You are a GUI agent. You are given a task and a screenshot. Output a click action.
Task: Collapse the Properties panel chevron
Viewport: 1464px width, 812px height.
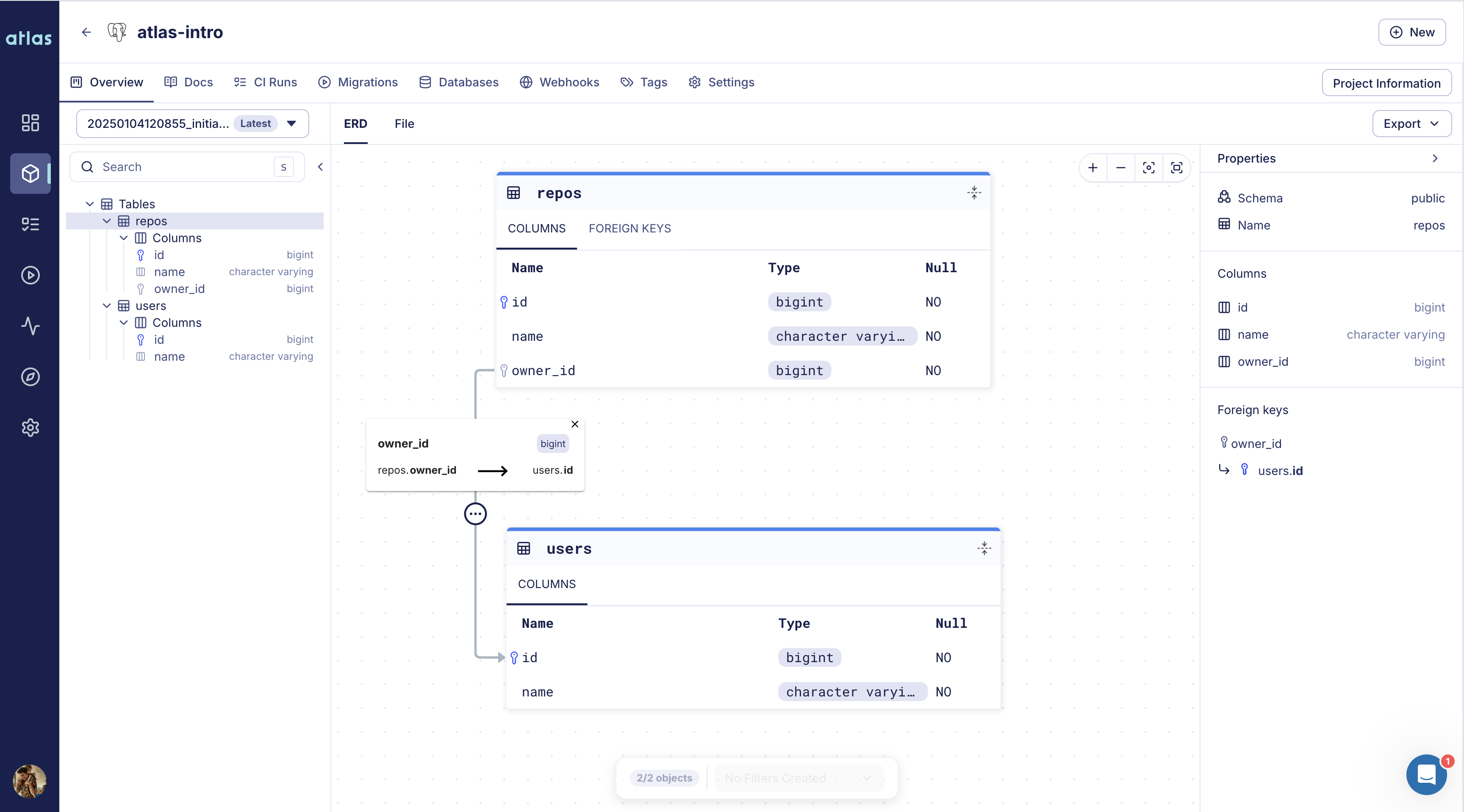(1434, 158)
